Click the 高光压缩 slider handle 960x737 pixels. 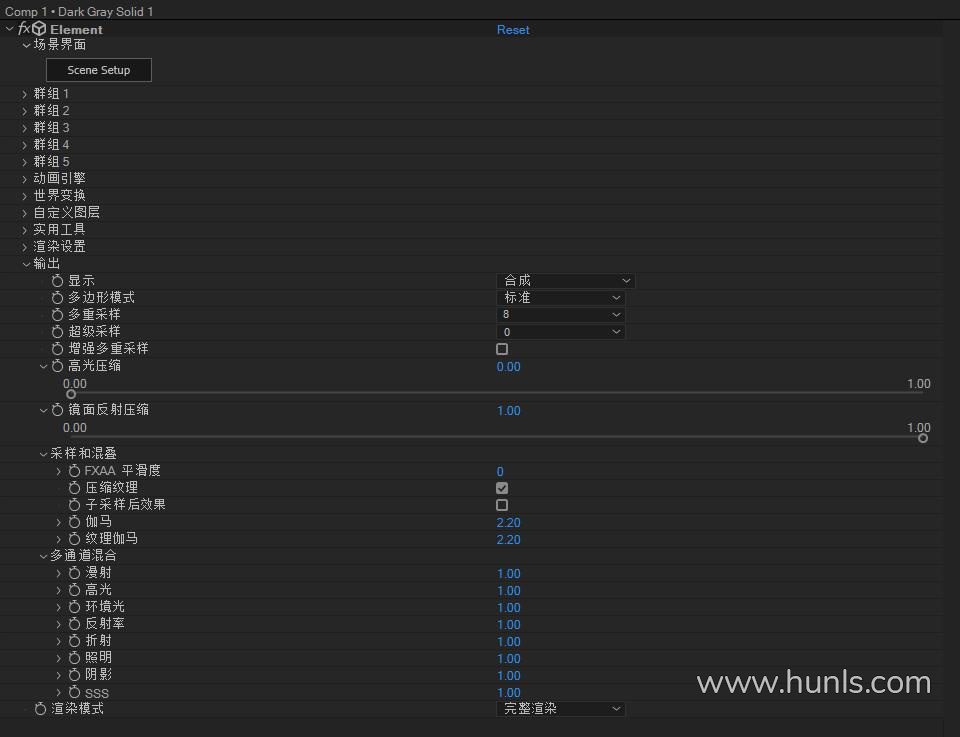coord(71,394)
